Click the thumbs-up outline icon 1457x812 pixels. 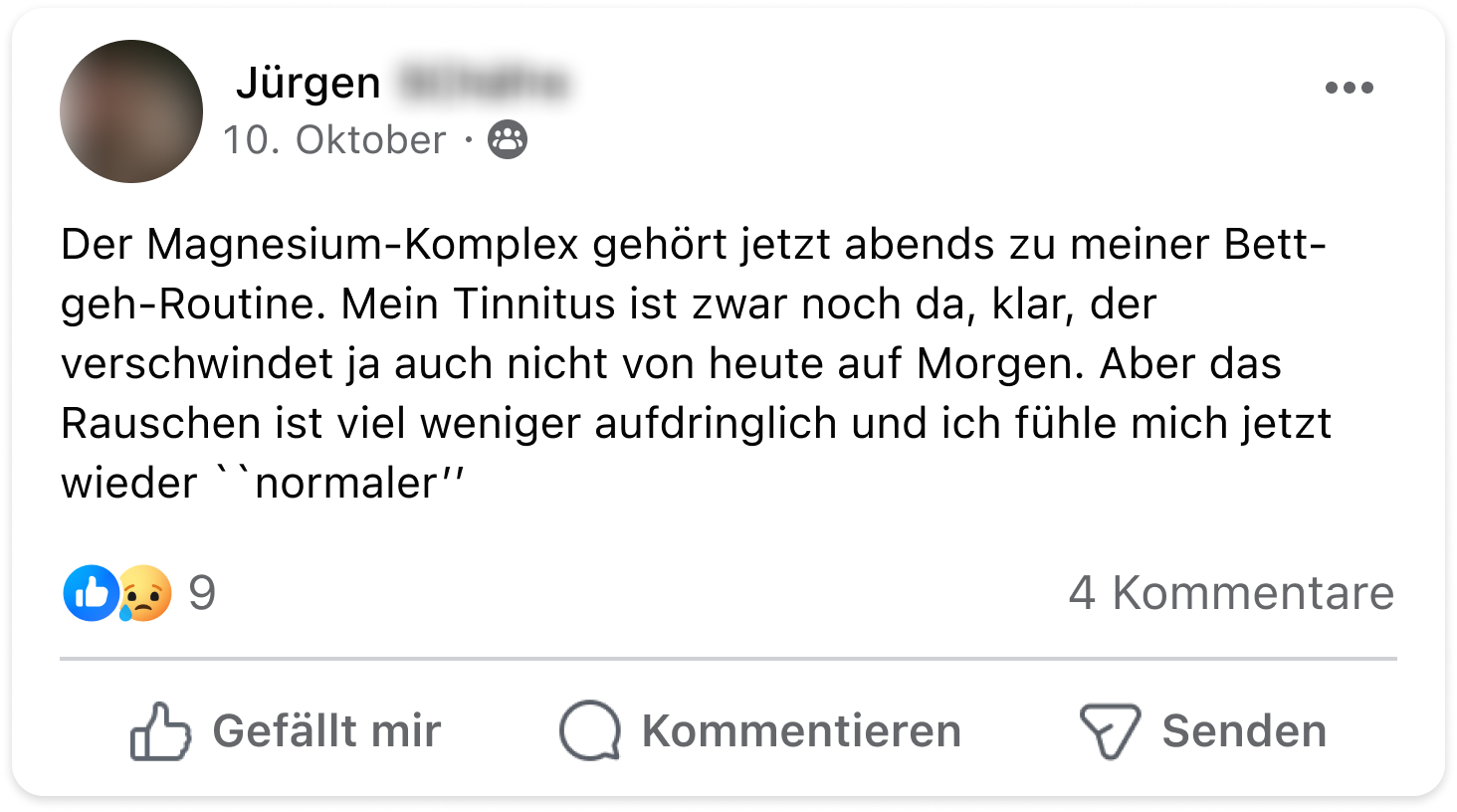(x=159, y=731)
